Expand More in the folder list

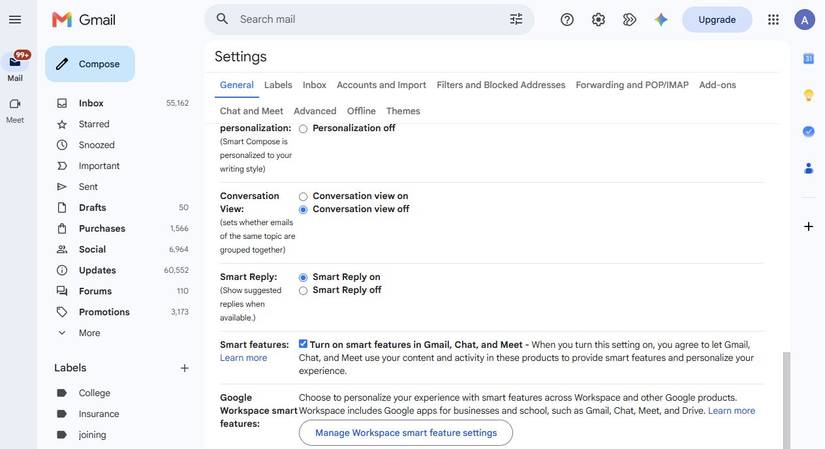[89, 333]
